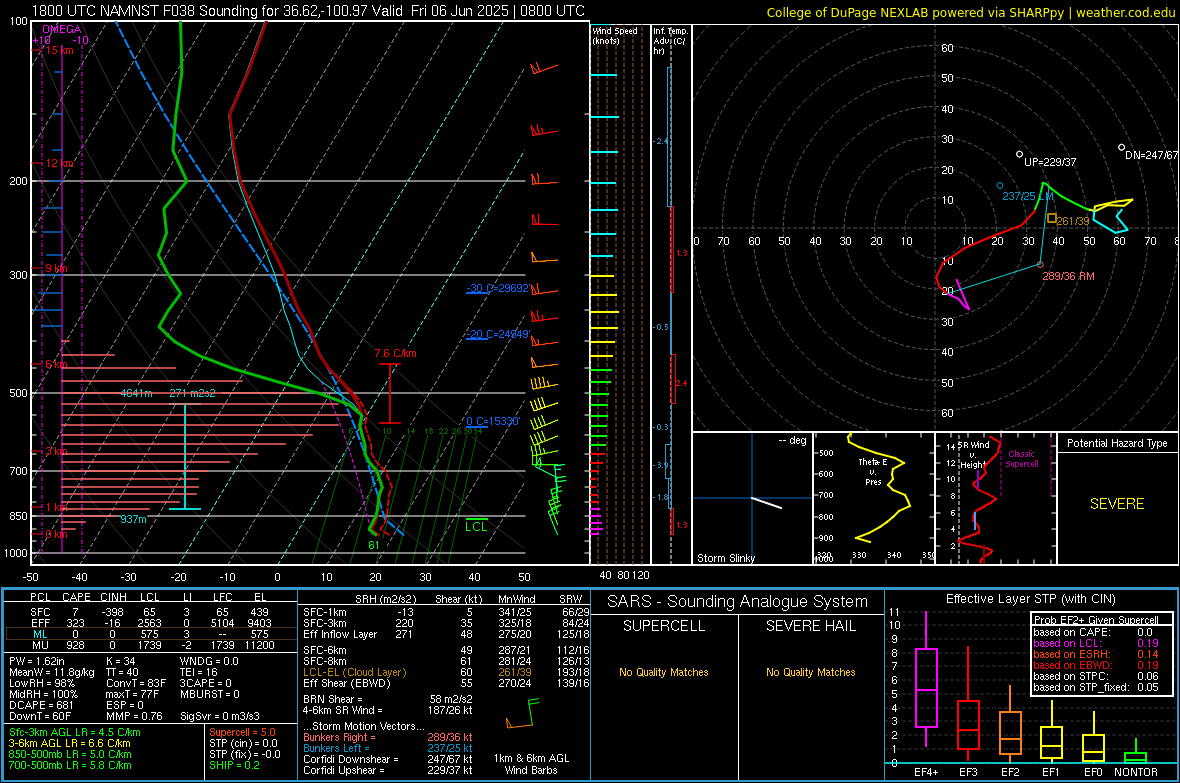Click the SARS - Sounding Analogue System heading
Image resolution: width=1180 pixels, height=783 pixels.
pos(738,602)
